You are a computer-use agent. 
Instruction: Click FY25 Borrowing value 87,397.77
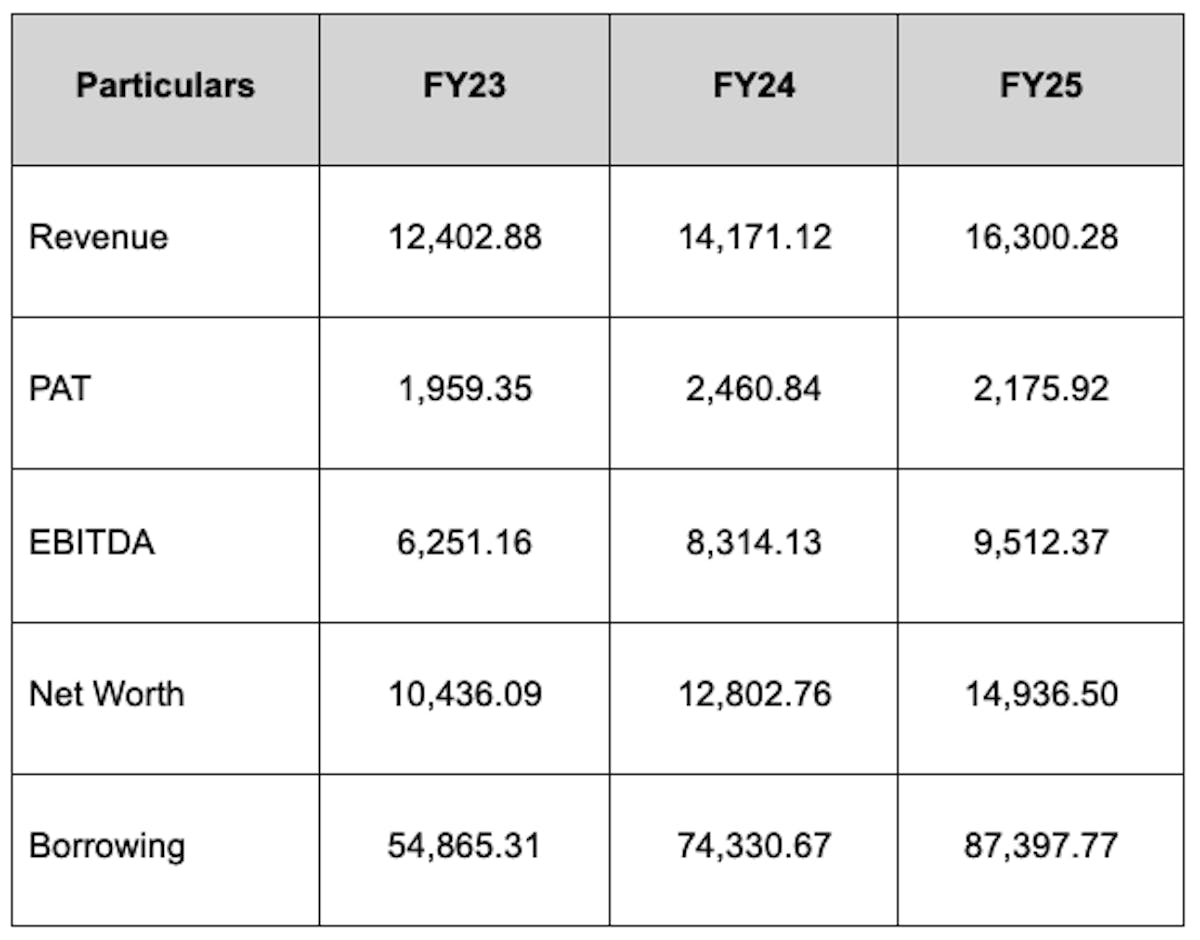(1041, 846)
